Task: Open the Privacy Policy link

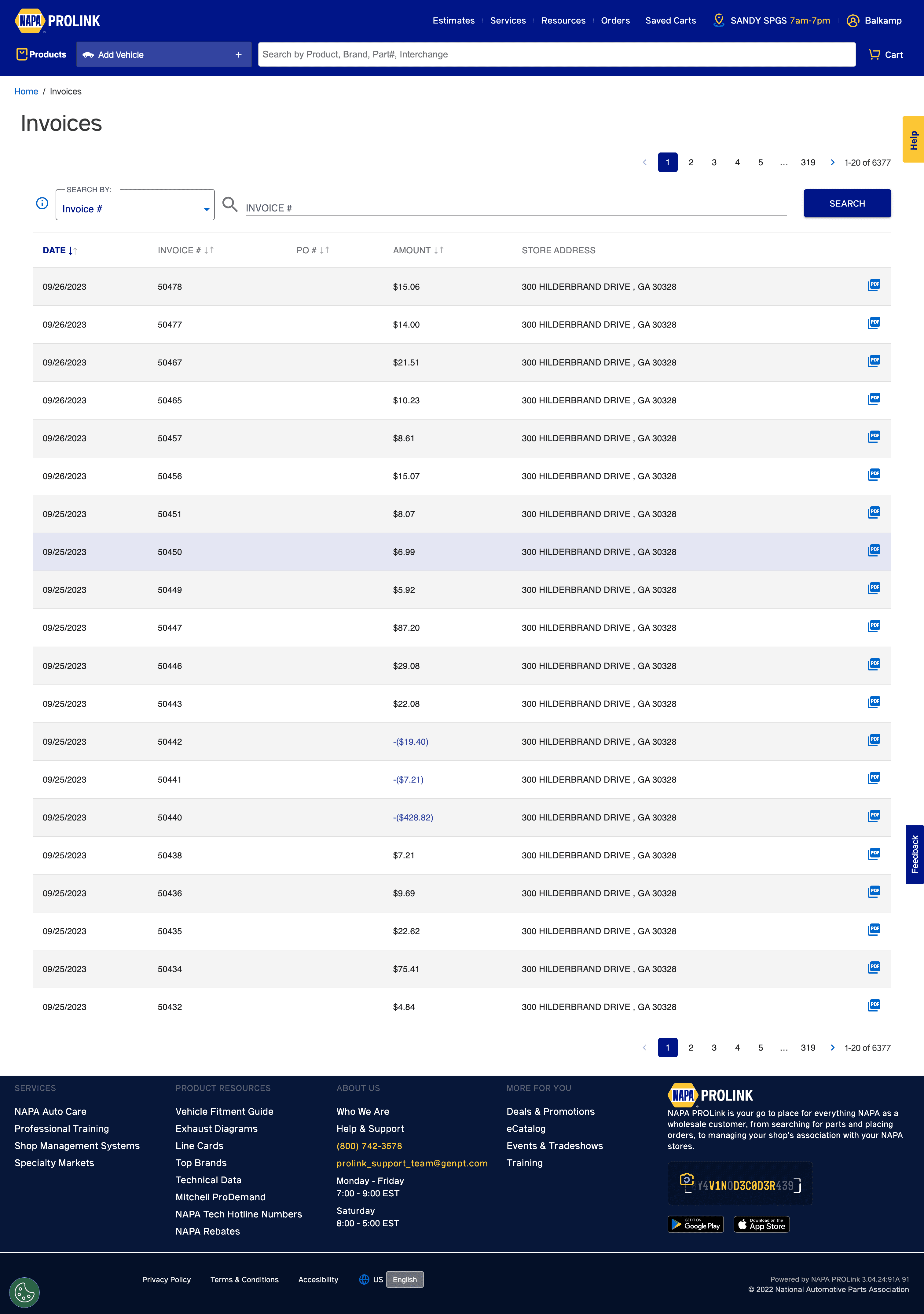Action: [167, 1279]
